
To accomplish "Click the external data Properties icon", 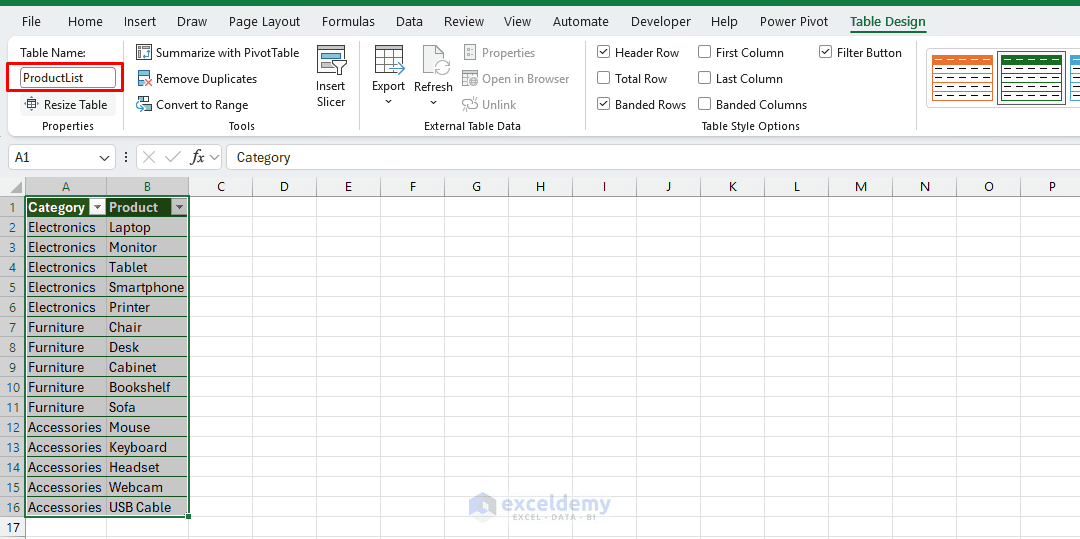I will pyautogui.click(x=470, y=52).
